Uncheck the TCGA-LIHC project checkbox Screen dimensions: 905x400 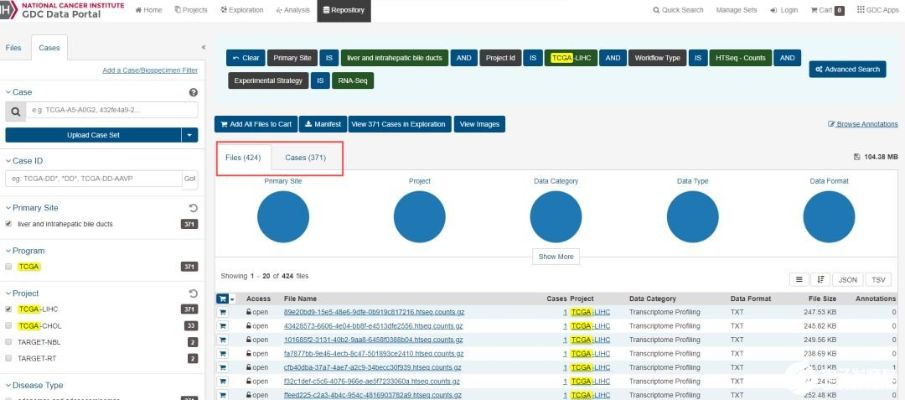point(9,310)
